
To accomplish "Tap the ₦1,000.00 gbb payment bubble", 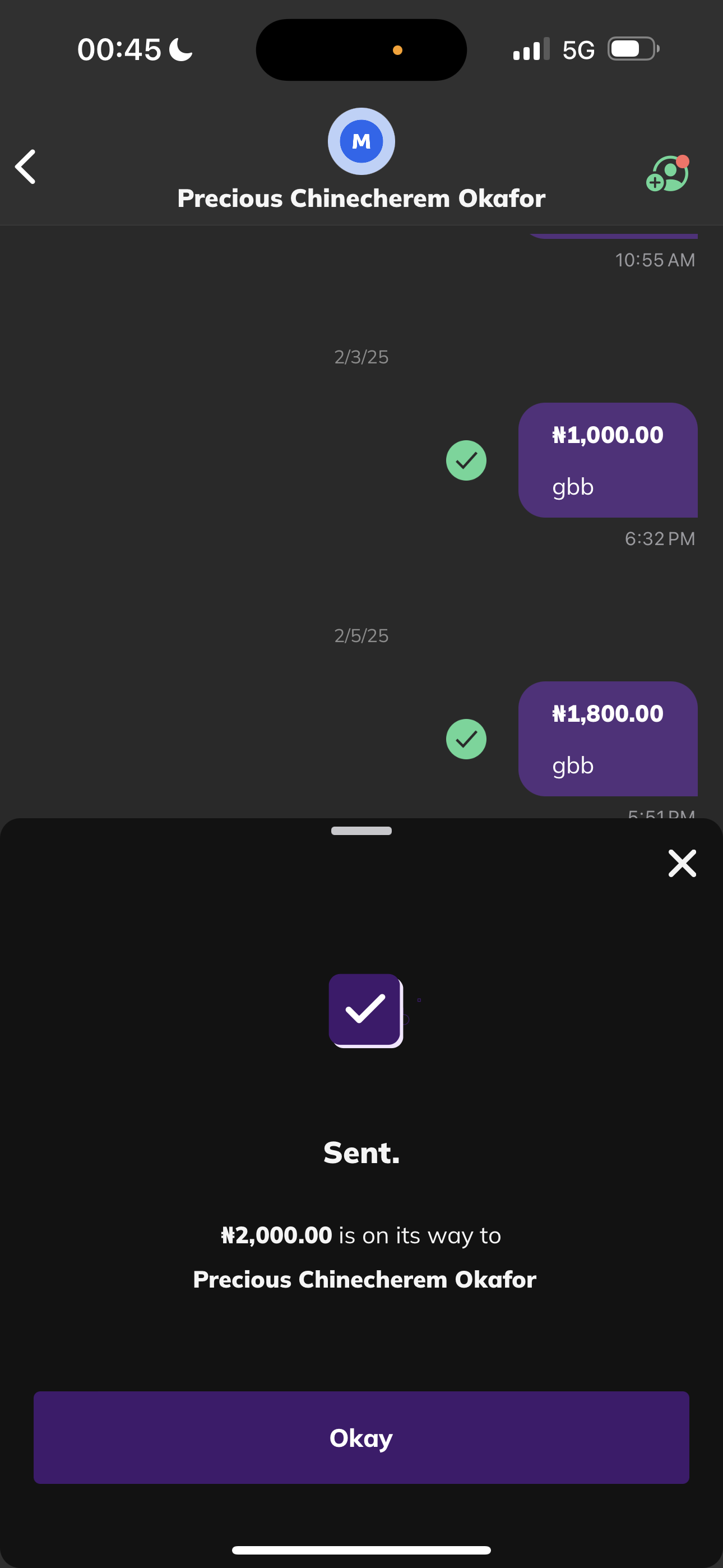I will [608, 460].
